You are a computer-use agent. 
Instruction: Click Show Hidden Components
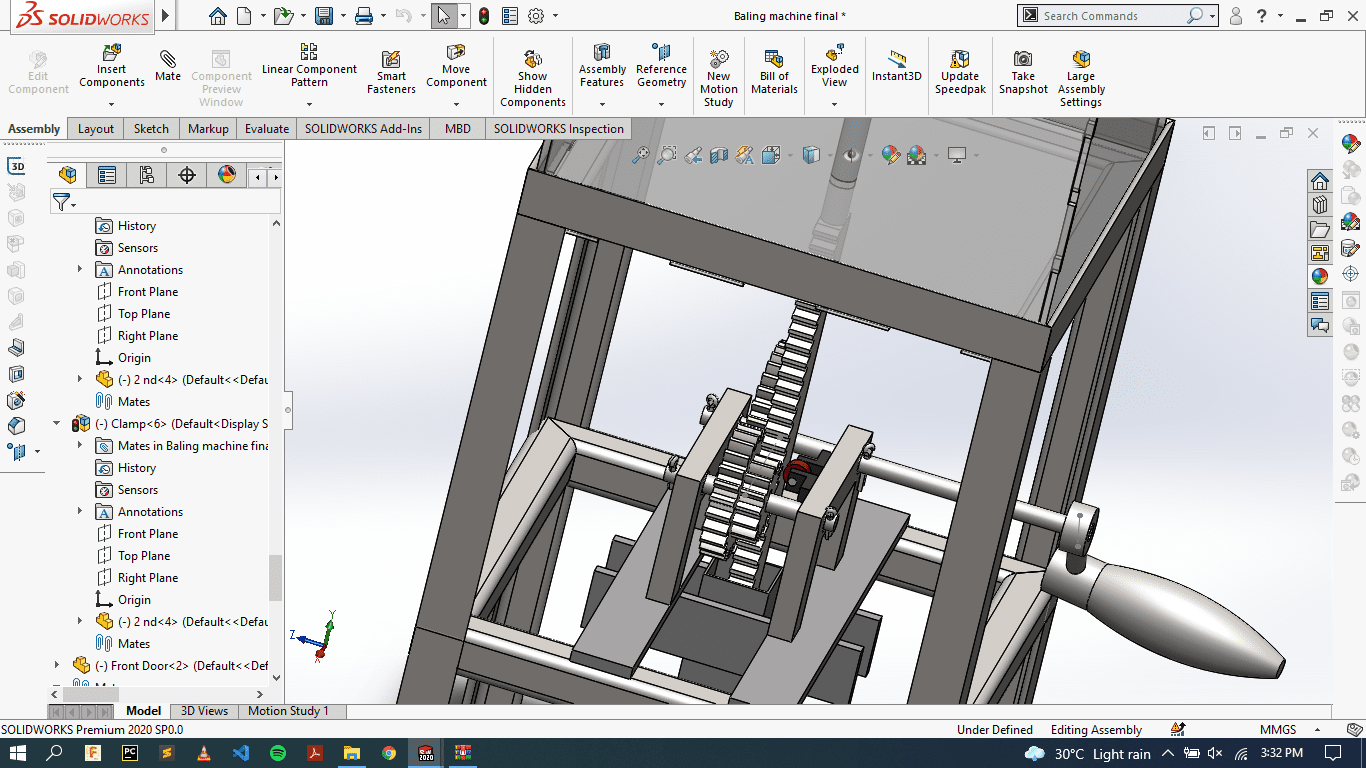(533, 79)
